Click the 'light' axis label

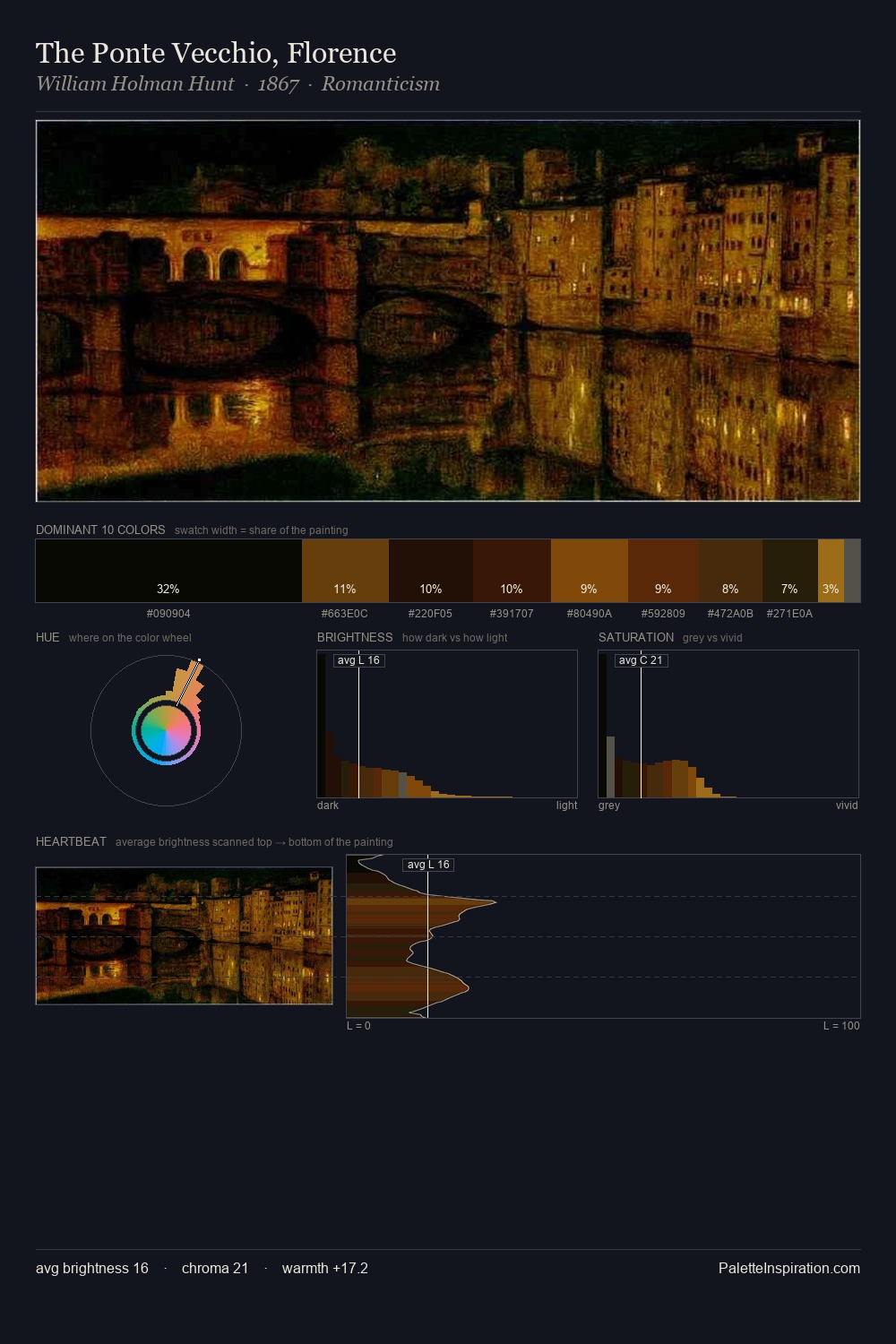click(x=566, y=806)
